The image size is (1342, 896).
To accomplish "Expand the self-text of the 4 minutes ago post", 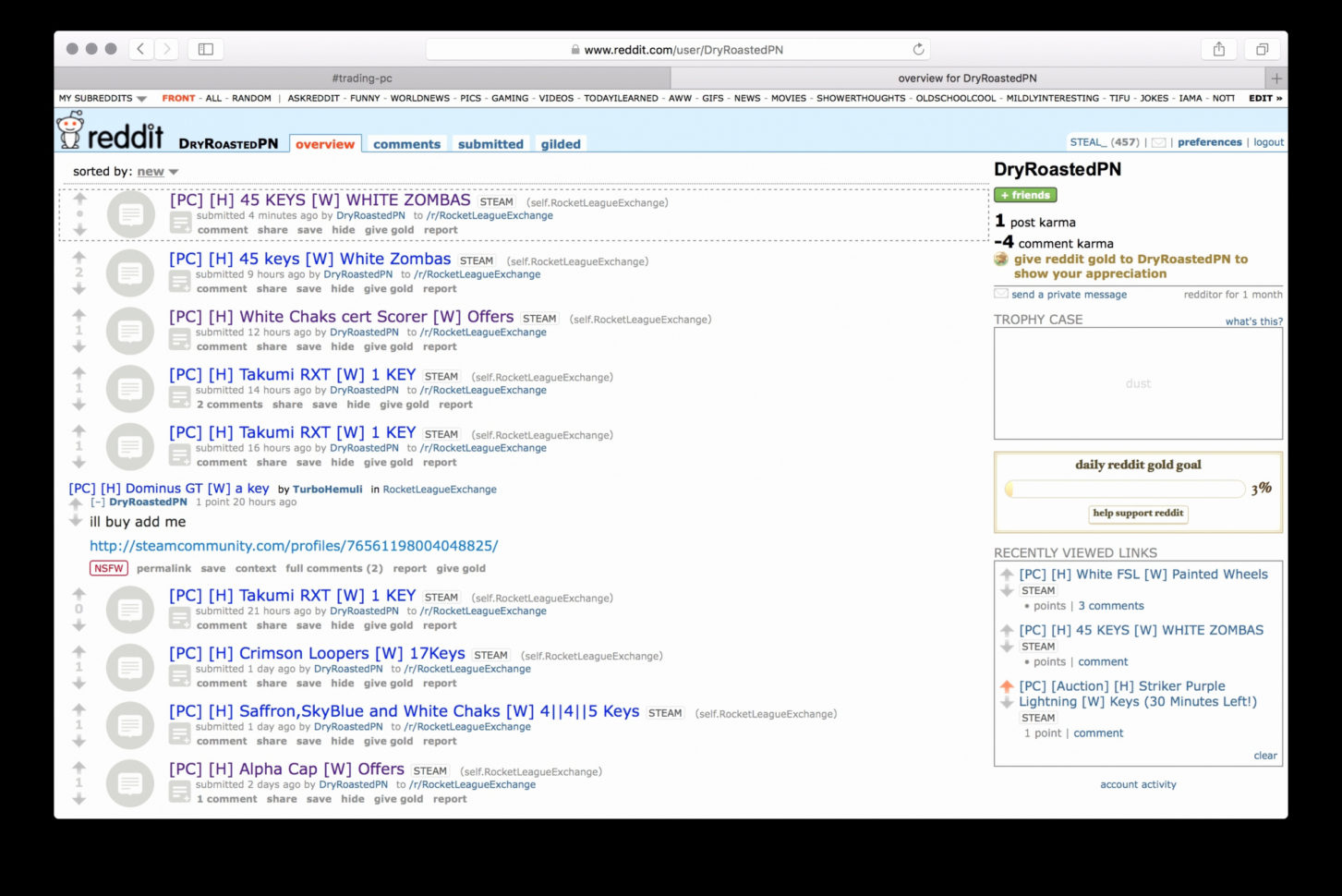I will 180,223.
